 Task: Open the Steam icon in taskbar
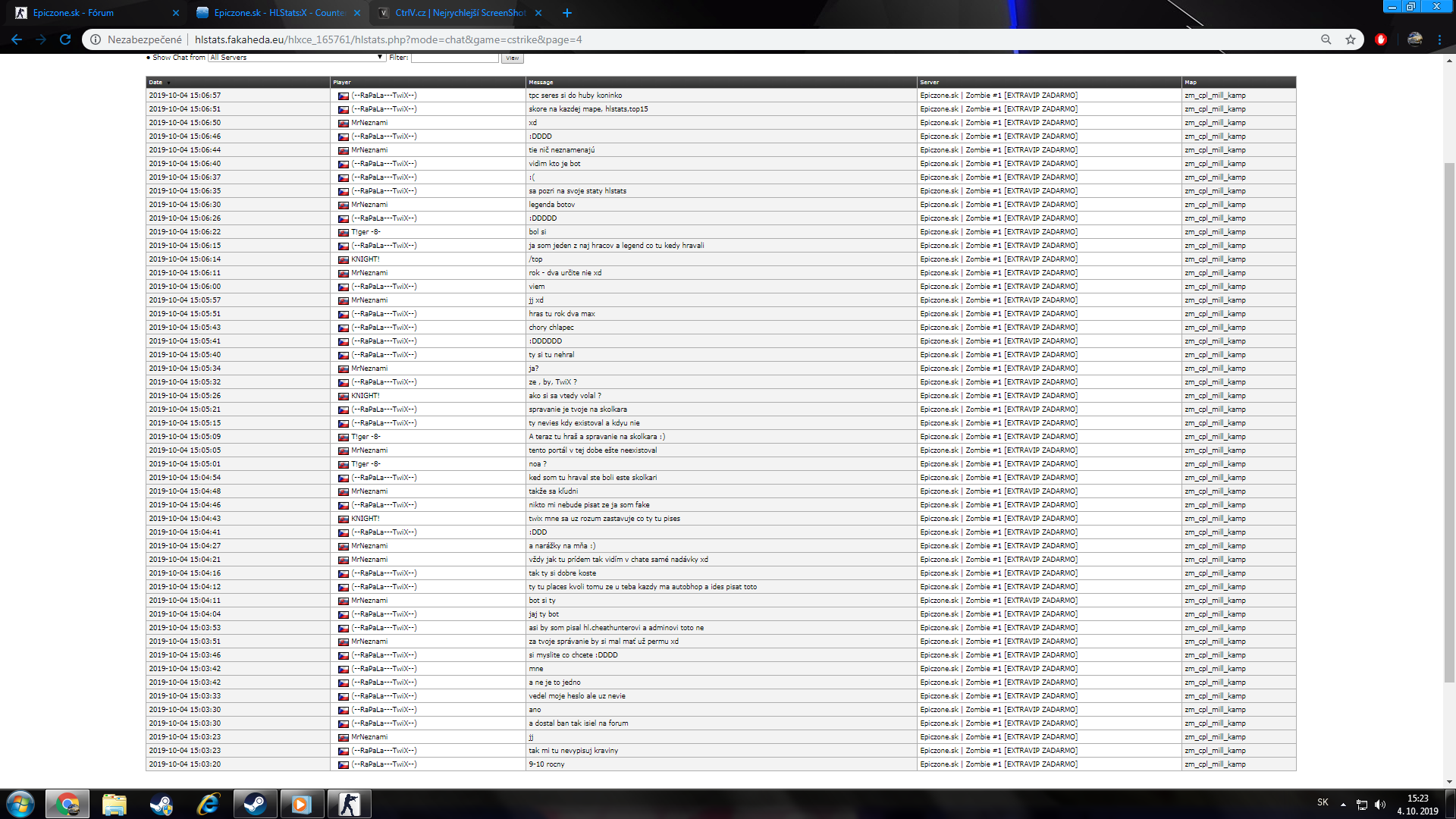click(x=255, y=804)
